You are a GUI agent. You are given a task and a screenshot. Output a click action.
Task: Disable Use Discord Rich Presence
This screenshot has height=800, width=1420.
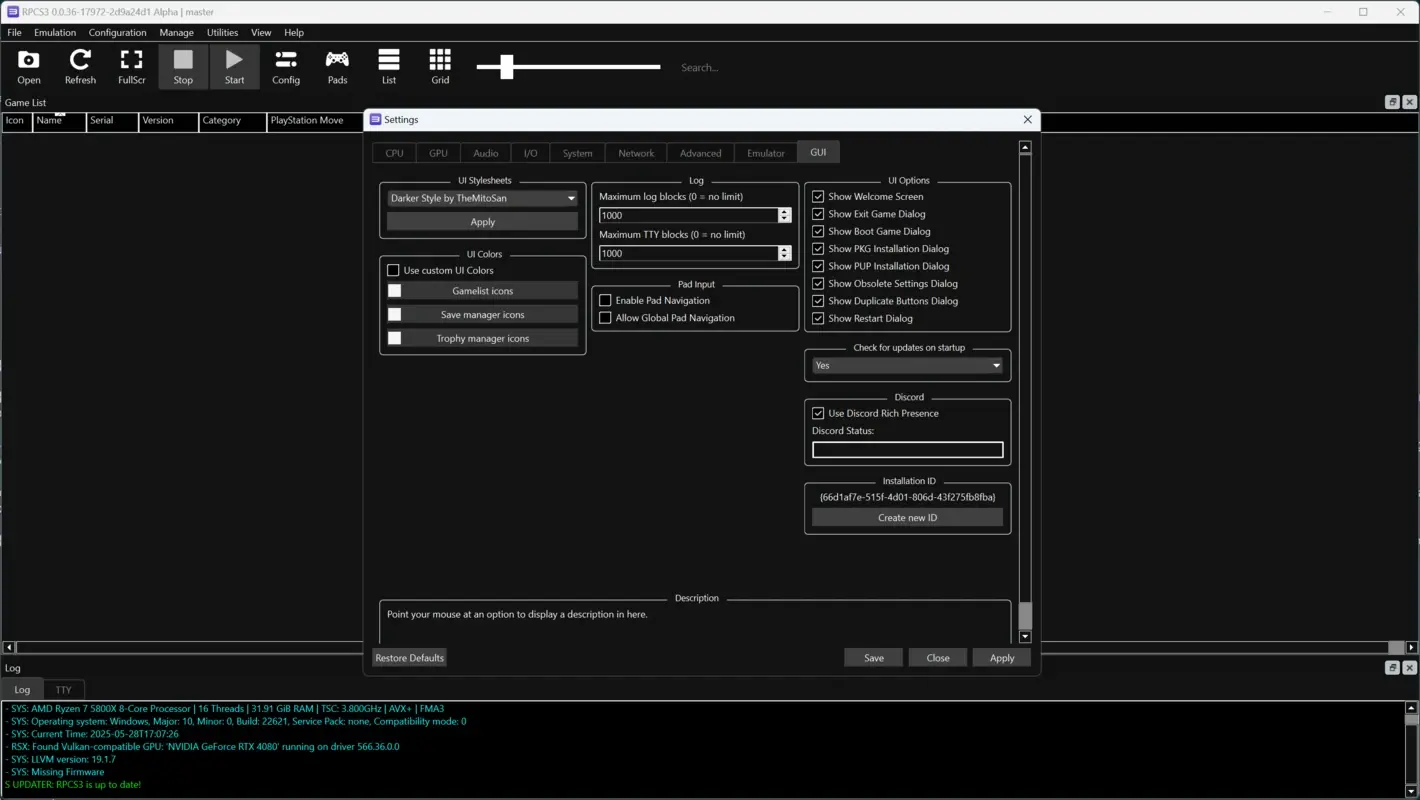pos(818,413)
